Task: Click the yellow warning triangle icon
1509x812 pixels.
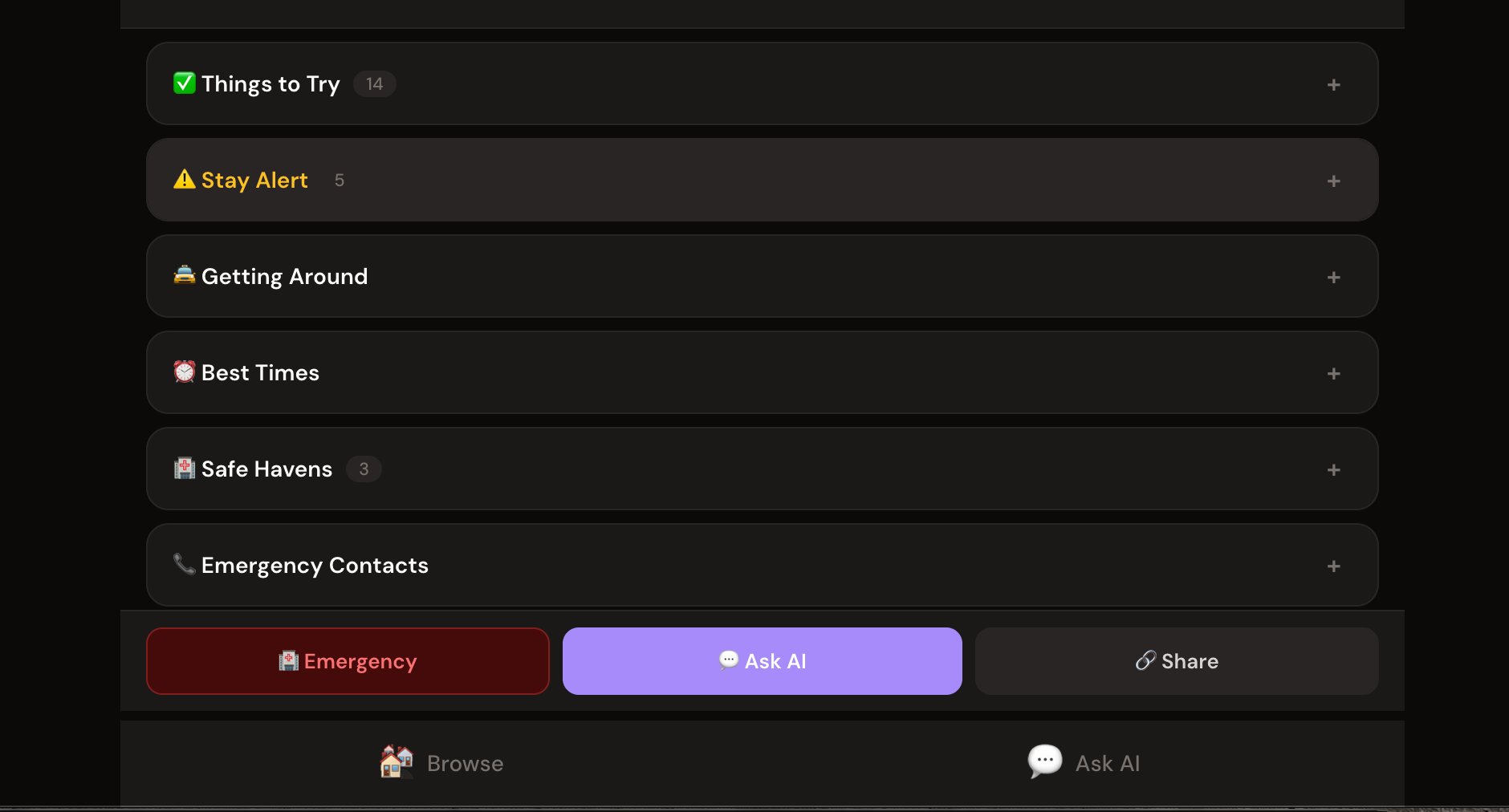Action: 185,180
